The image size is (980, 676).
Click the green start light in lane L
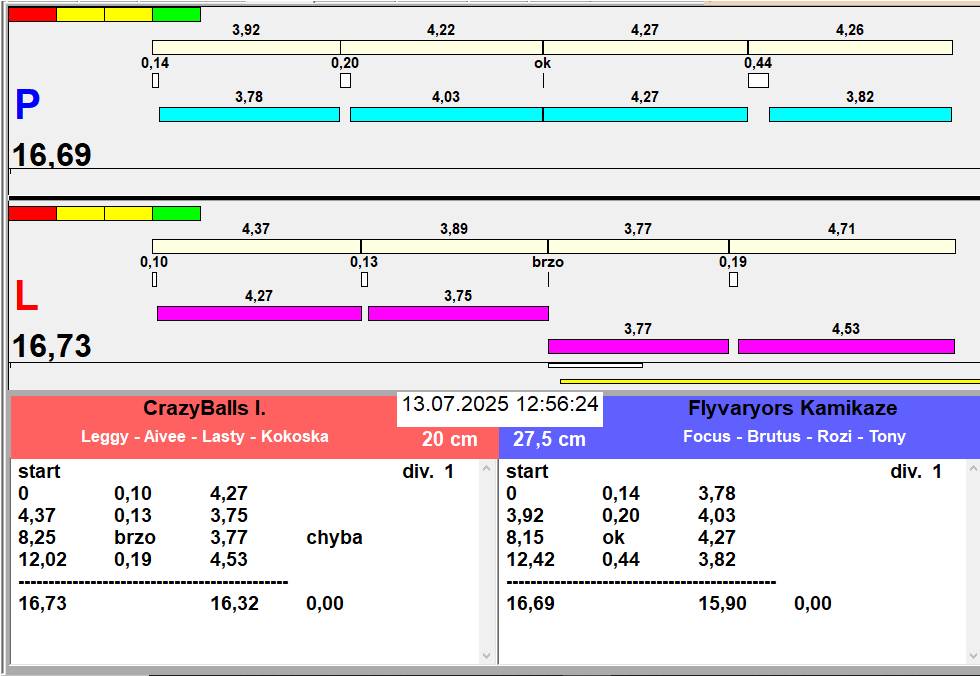tap(176, 213)
